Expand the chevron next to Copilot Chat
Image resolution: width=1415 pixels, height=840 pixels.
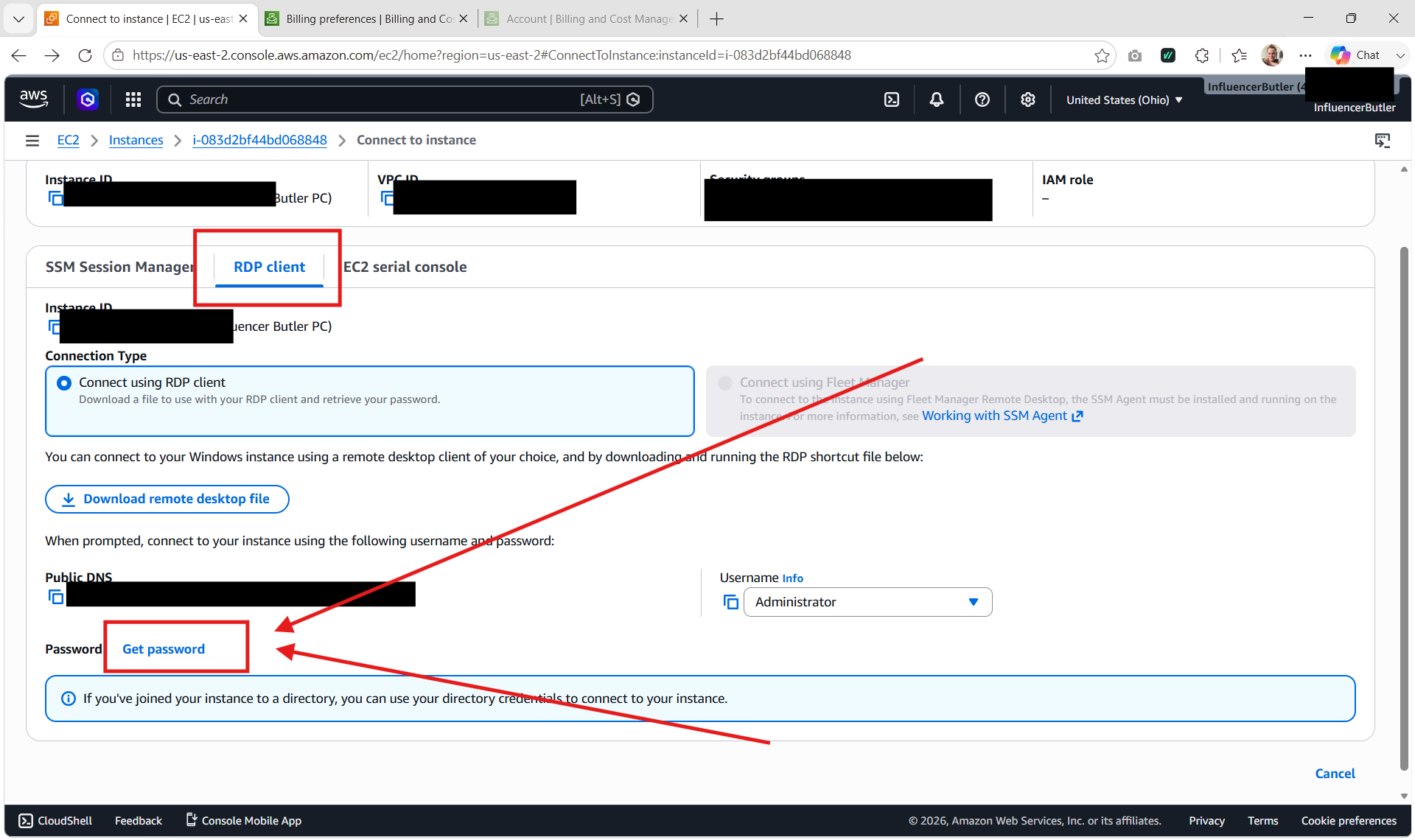click(x=1400, y=55)
